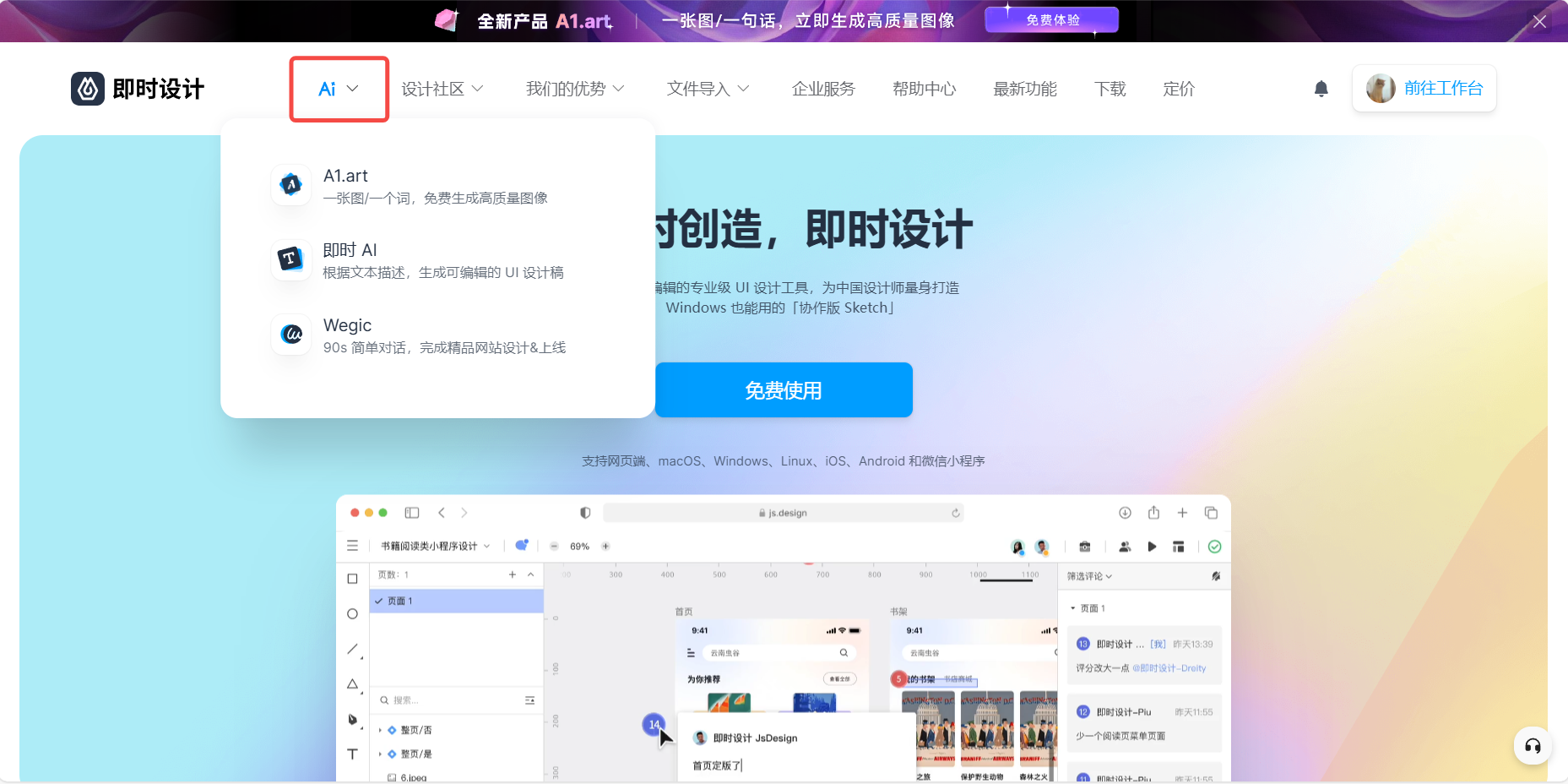1568x784 pixels.
Task: Click the browser sidebar toggle icon
Action: [412, 513]
